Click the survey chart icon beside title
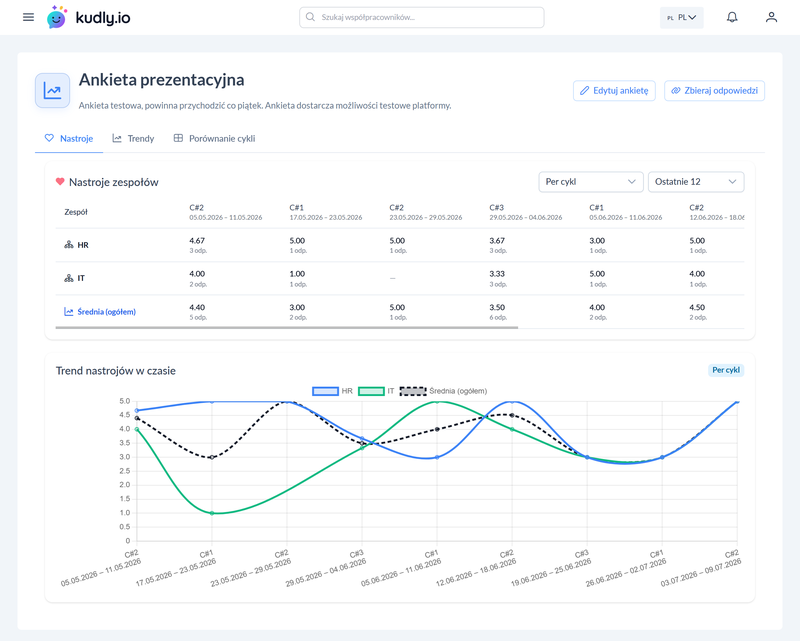This screenshot has width=800, height=641. (53, 91)
